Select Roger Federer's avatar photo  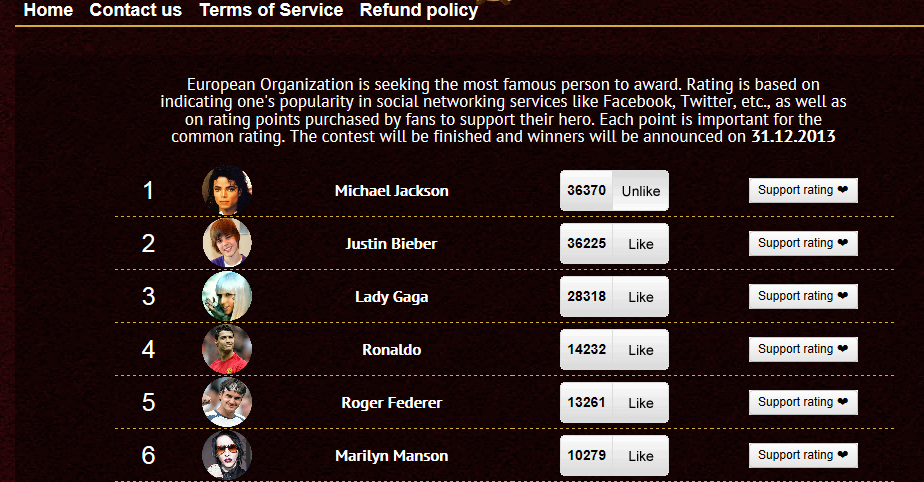[x=227, y=402]
